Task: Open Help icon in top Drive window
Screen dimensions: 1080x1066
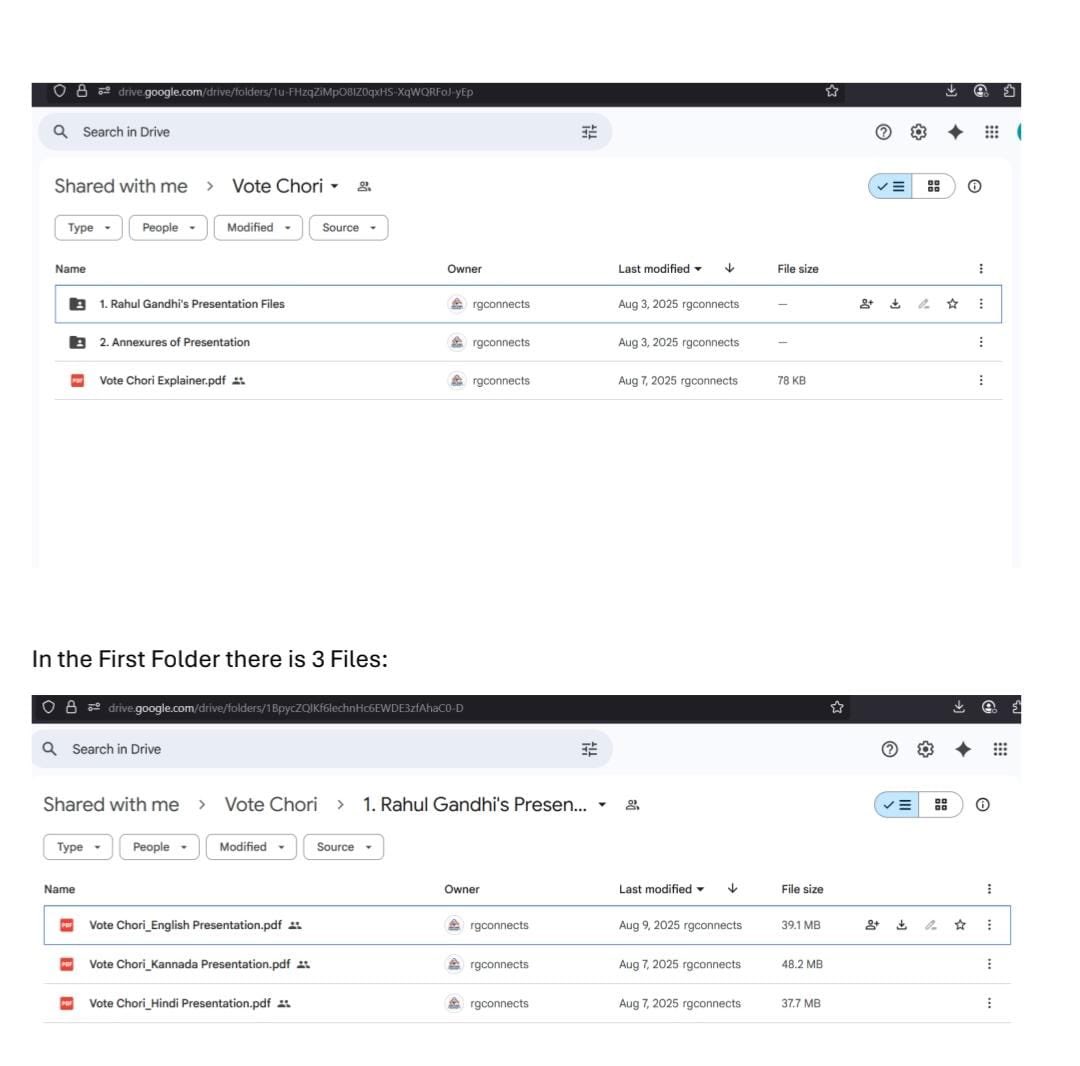Action: (x=883, y=132)
